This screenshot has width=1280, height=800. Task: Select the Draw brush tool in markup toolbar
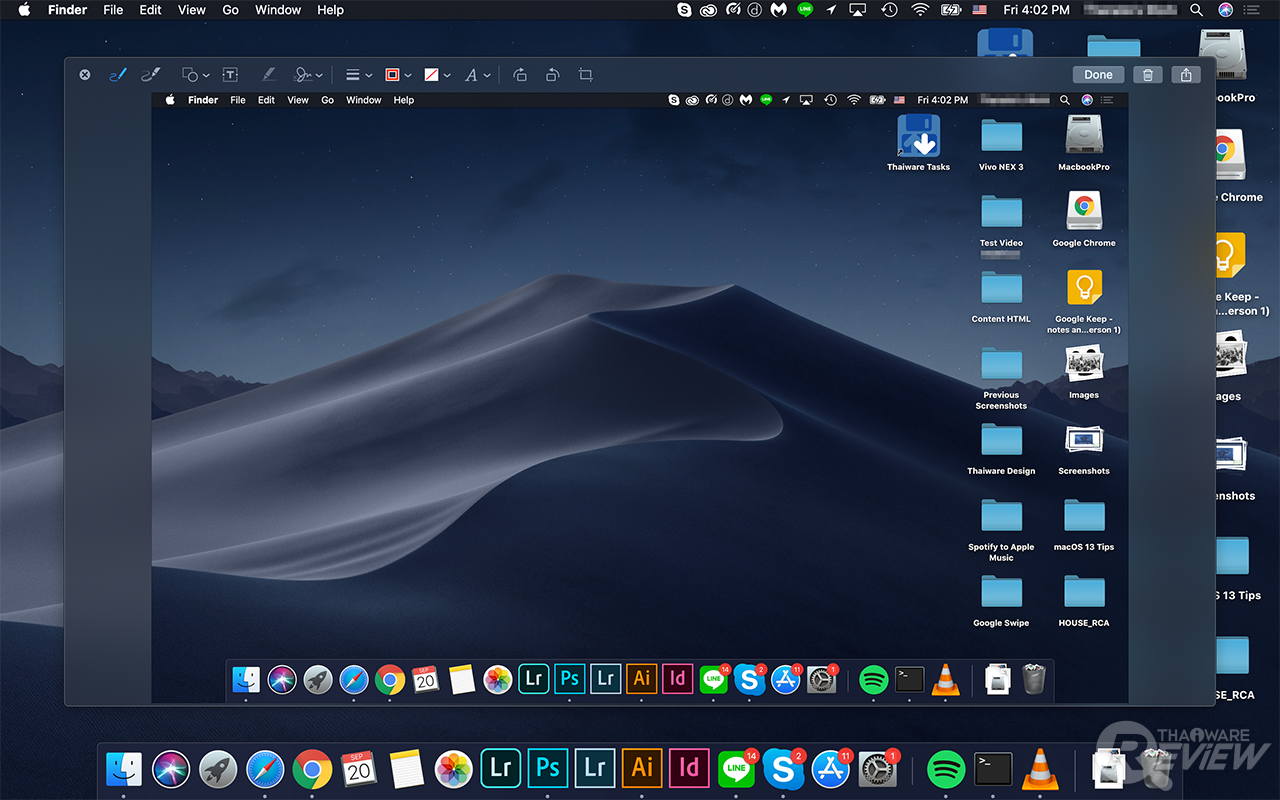[151, 75]
